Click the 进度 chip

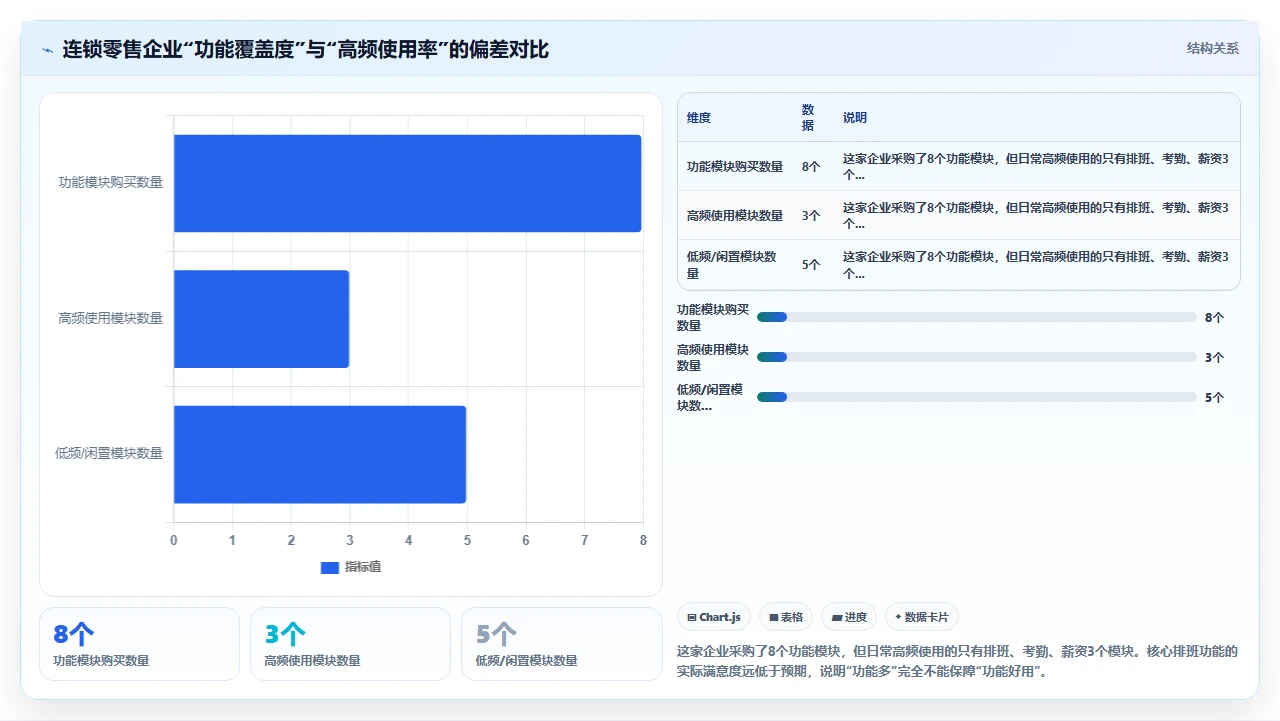point(849,617)
